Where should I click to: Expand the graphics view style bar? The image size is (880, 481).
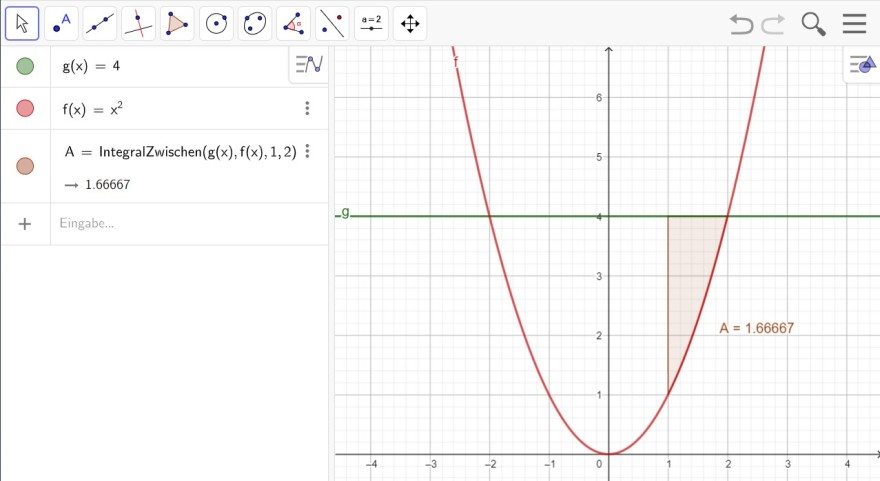pyautogui.click(x=863, y=65)
